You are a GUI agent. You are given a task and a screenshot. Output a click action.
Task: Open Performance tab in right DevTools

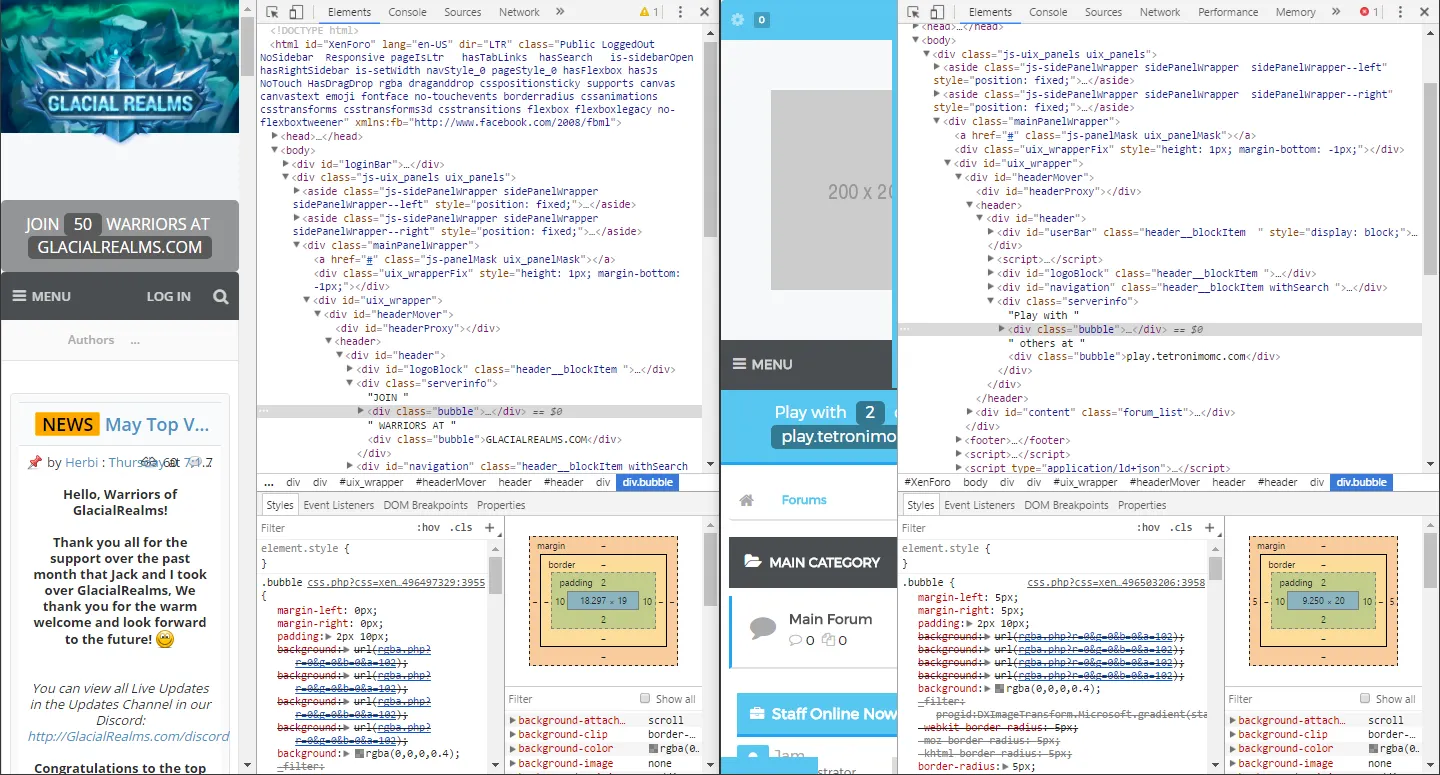coord(1228,12)
